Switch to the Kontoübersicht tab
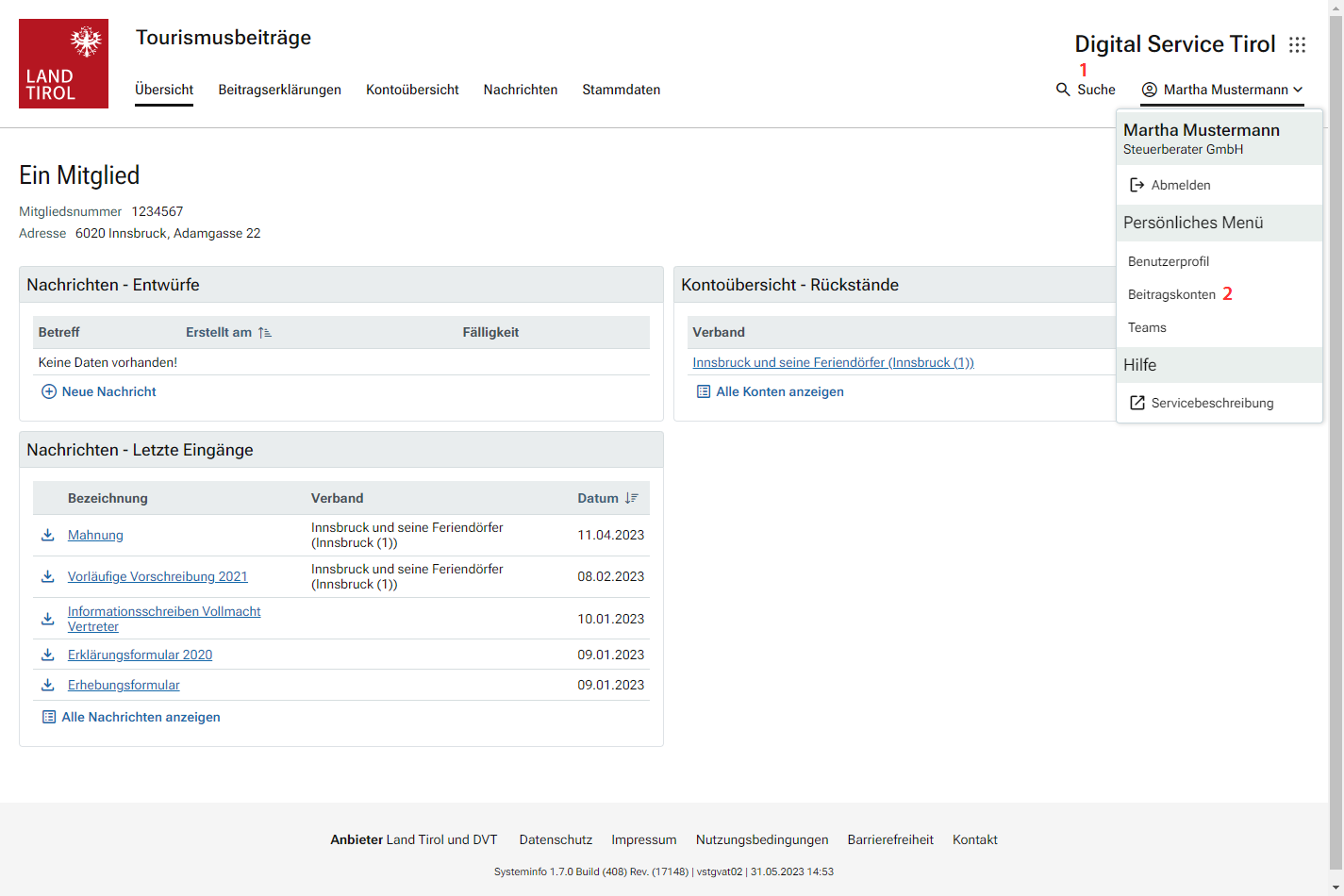 (x=412, y=90)
